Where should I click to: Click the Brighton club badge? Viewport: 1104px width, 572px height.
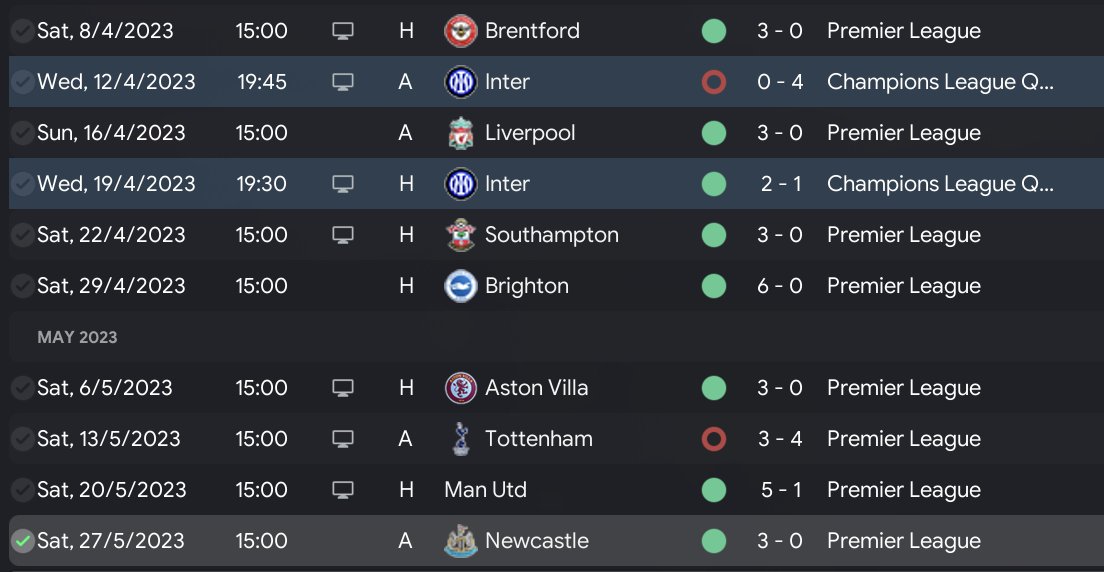[x=460, y=286]
